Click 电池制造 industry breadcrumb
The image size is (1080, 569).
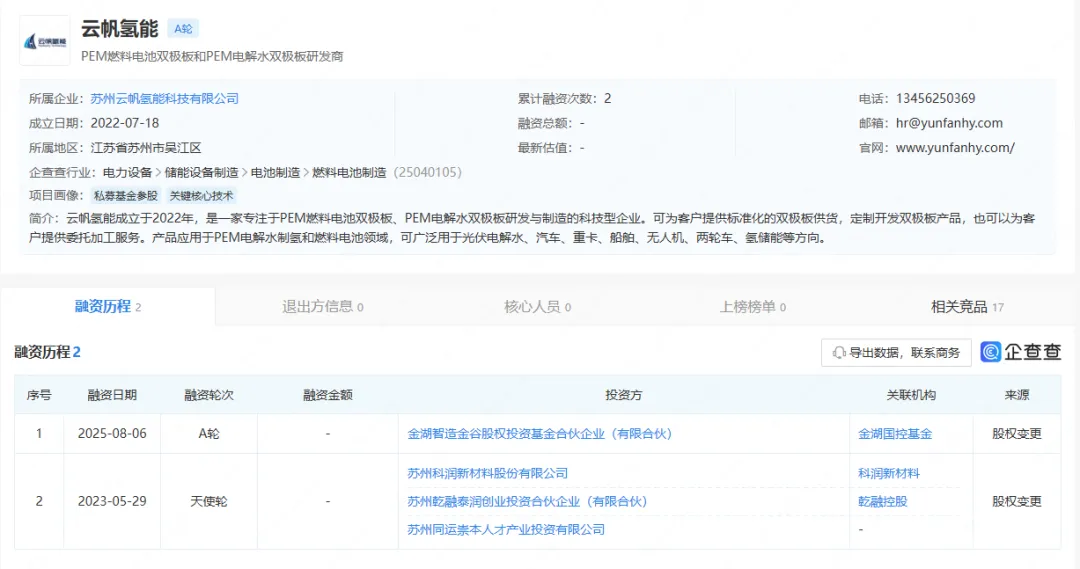pyautogui.click(x=276, y=172)
